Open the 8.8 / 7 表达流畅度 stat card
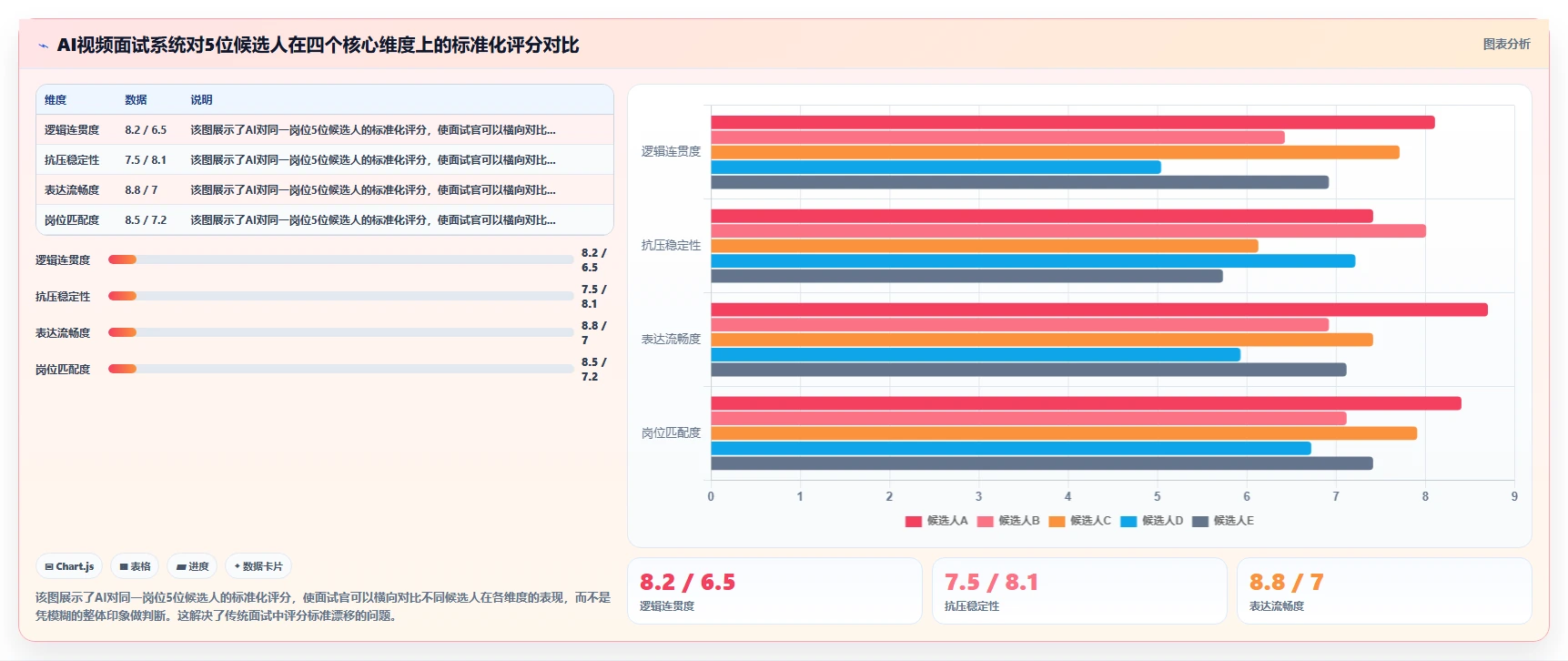The image size is (1568, 661). [x=1384, y=591]
